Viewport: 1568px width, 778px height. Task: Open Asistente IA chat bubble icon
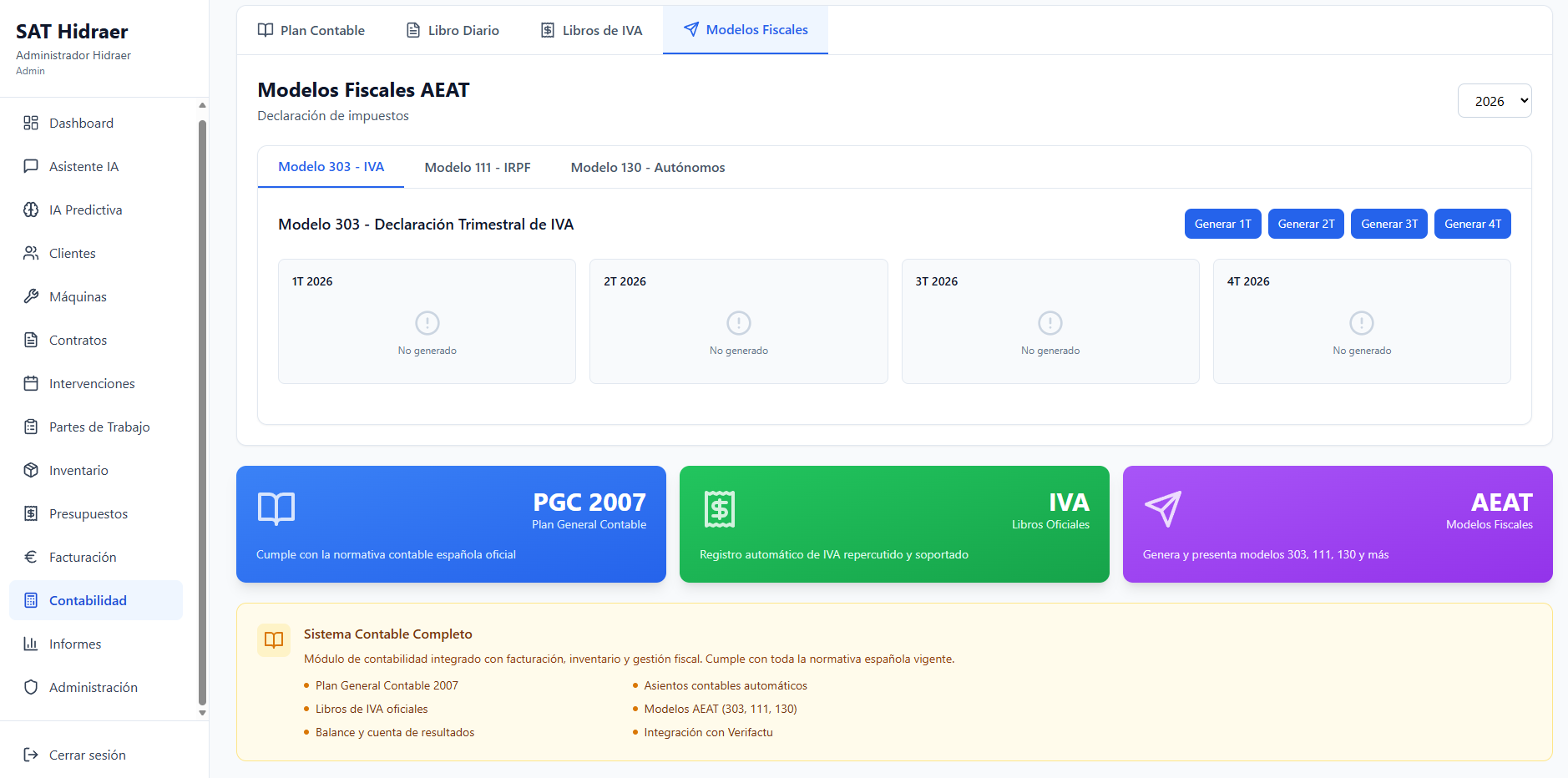pyautogui.click(x=31, y=166)
